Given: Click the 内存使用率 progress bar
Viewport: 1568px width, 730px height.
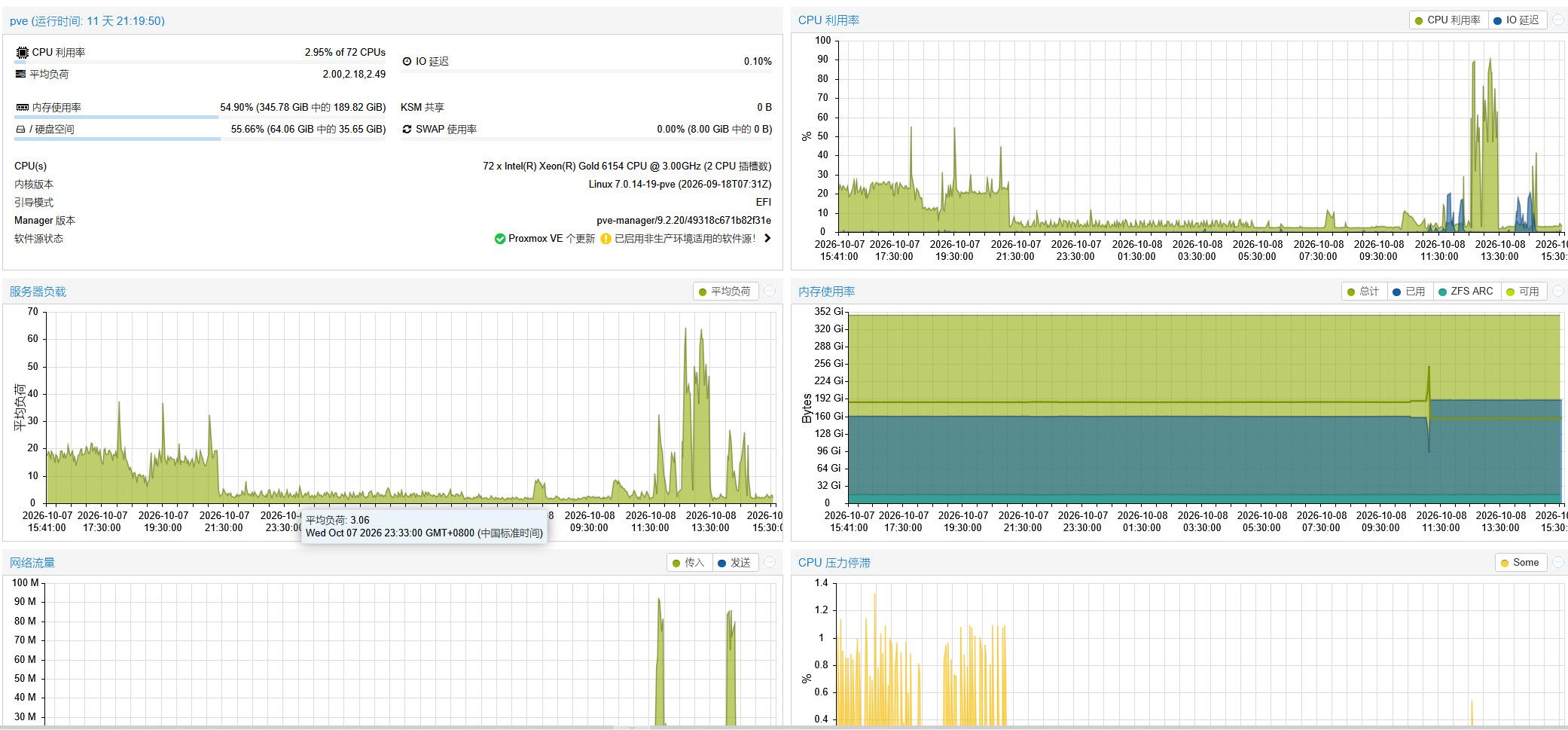Looking at the screenshot, I should (200, 117).
